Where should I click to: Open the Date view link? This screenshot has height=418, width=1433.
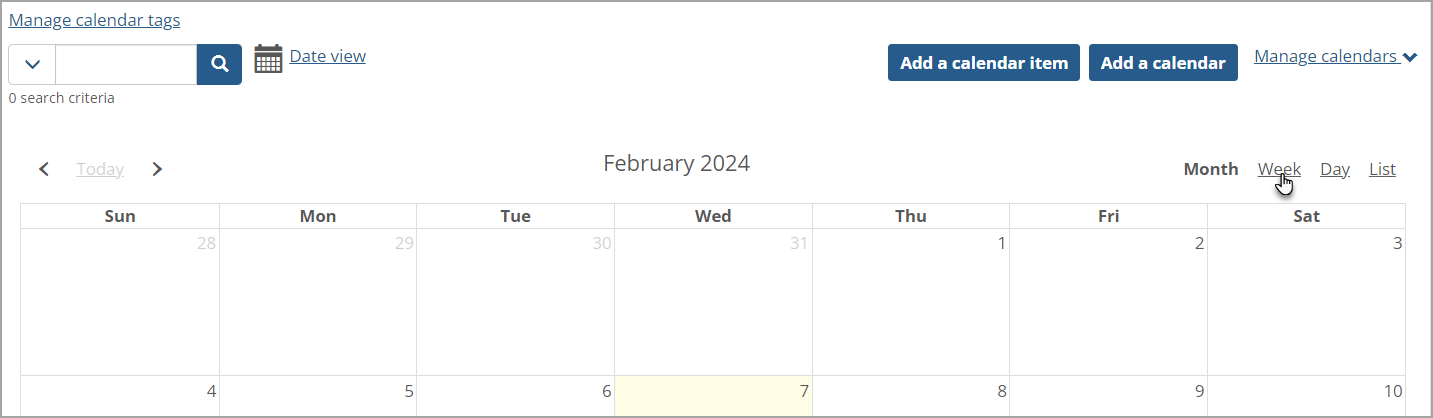(327, 56)
